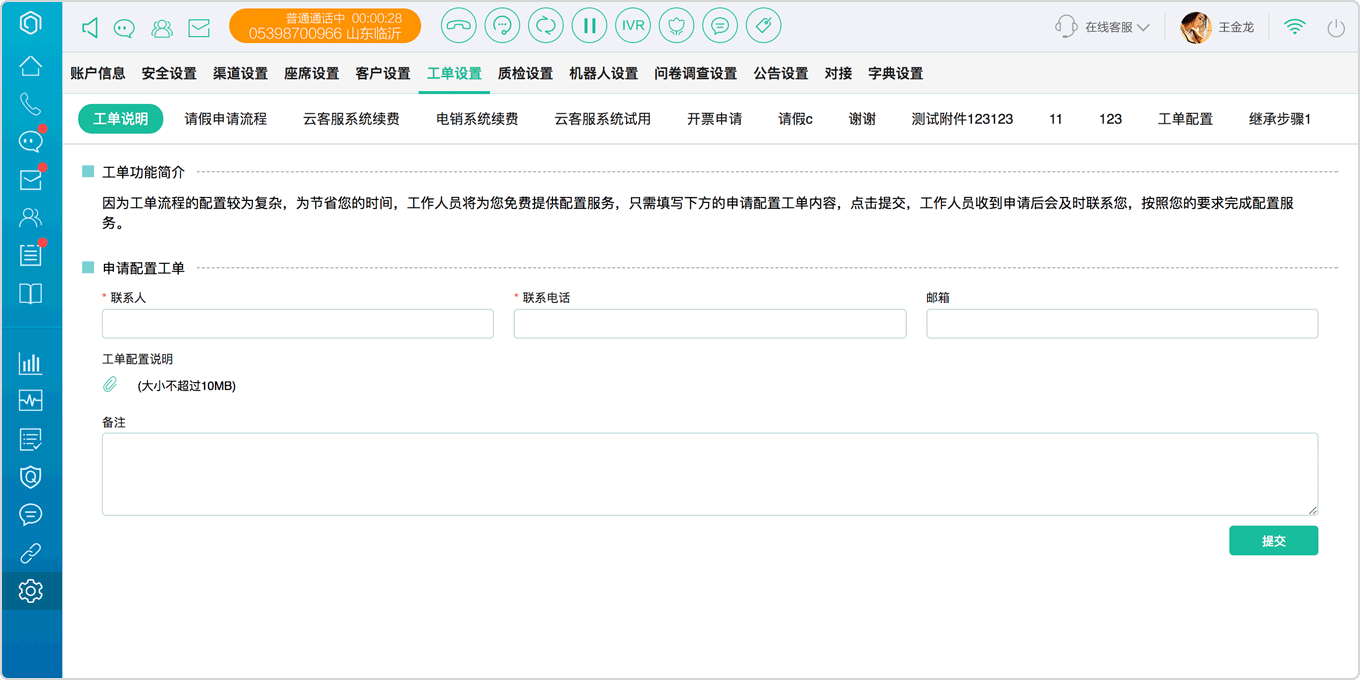The image size is (1360, 680).
Task: Switch to the 质检设置 tab
Action: coord(525,73)
